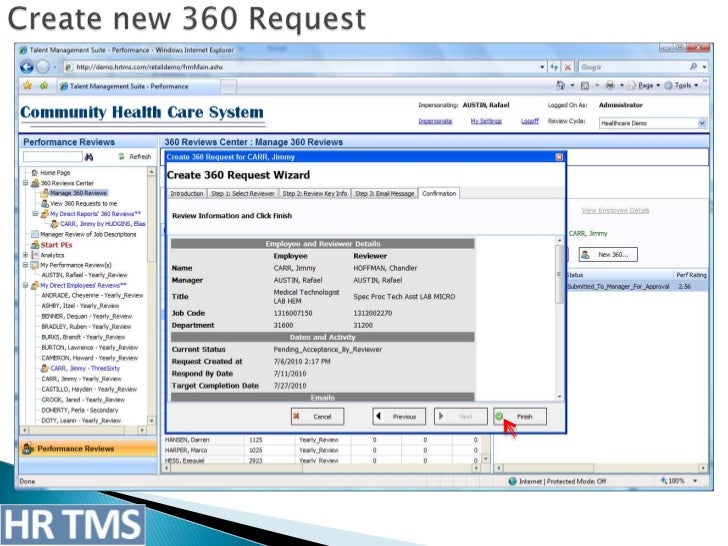Select ANDRADE, Cheyenne - Yearly_Review
This screenshot has height=546, width=728.
point(92,295)
